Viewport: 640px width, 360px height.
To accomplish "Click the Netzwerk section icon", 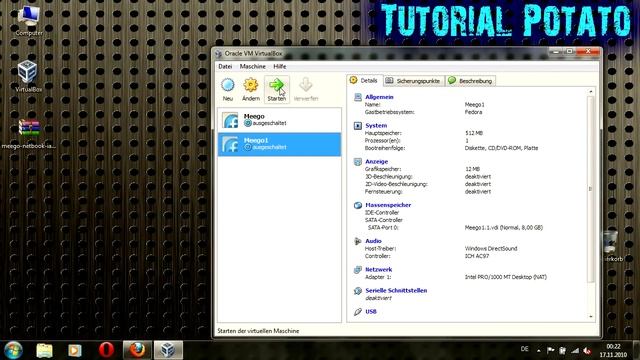I will pos(358,269).
